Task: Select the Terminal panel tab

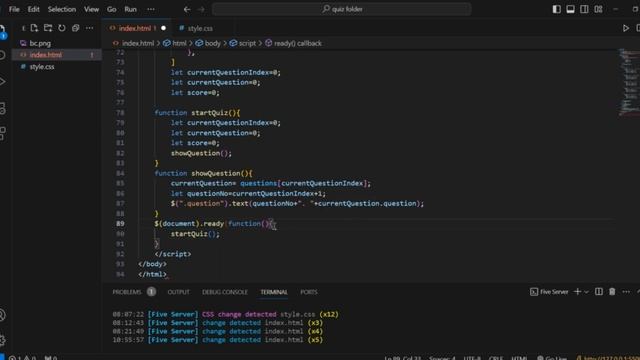Action: point(274,292)
